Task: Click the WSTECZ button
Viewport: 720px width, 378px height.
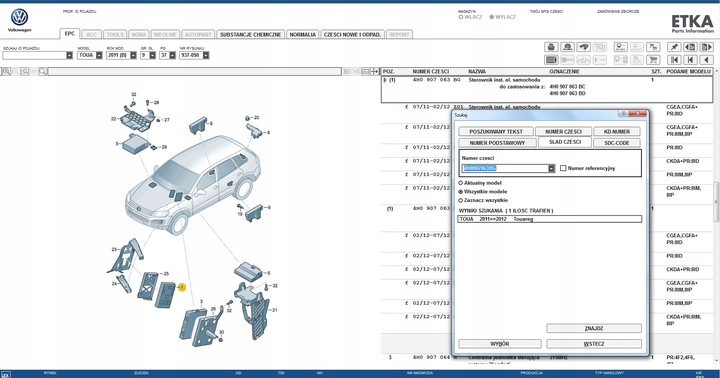Action: pyautogui.click(x=594, y=344)
